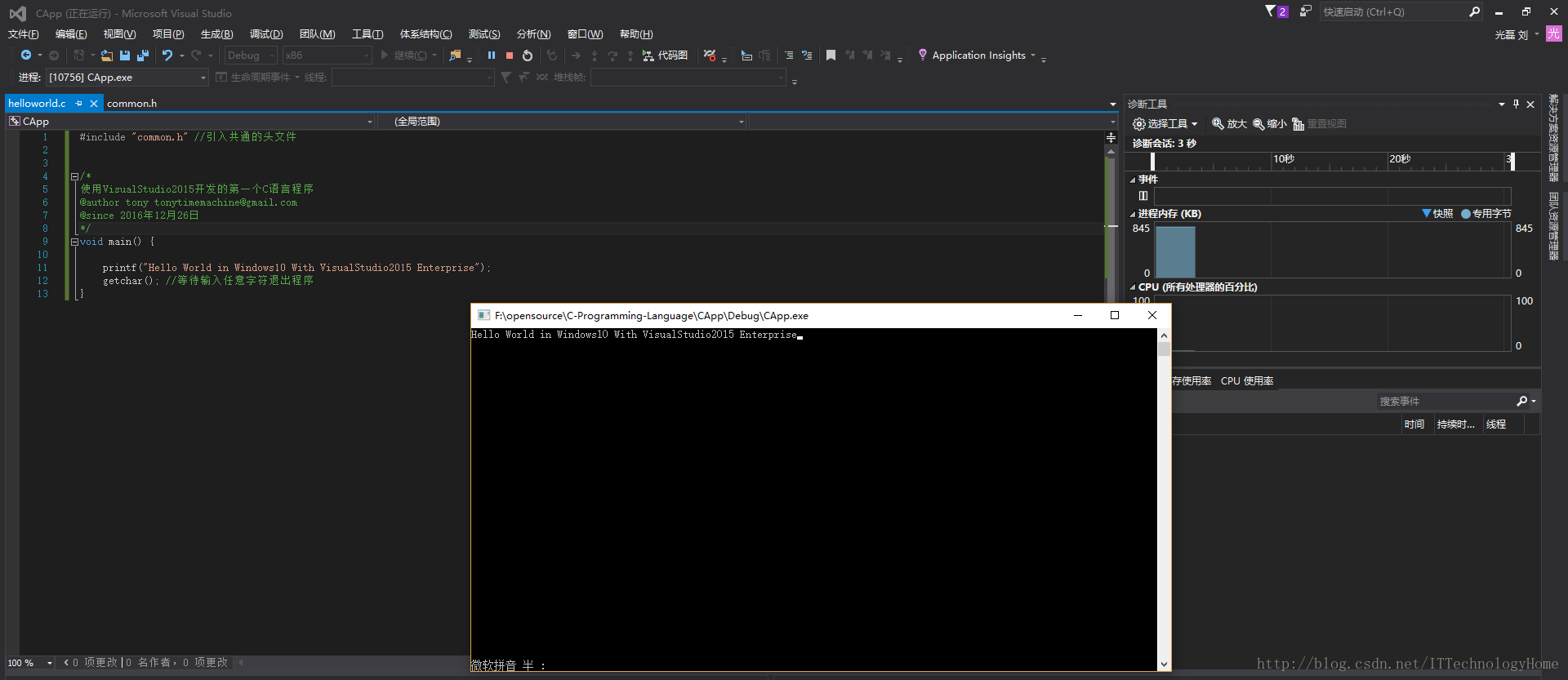The width and height of the screenshot is (1568, 680).
Task: Open the 100 % editor zoom dropdown
Action: click(x=30, y=663)
